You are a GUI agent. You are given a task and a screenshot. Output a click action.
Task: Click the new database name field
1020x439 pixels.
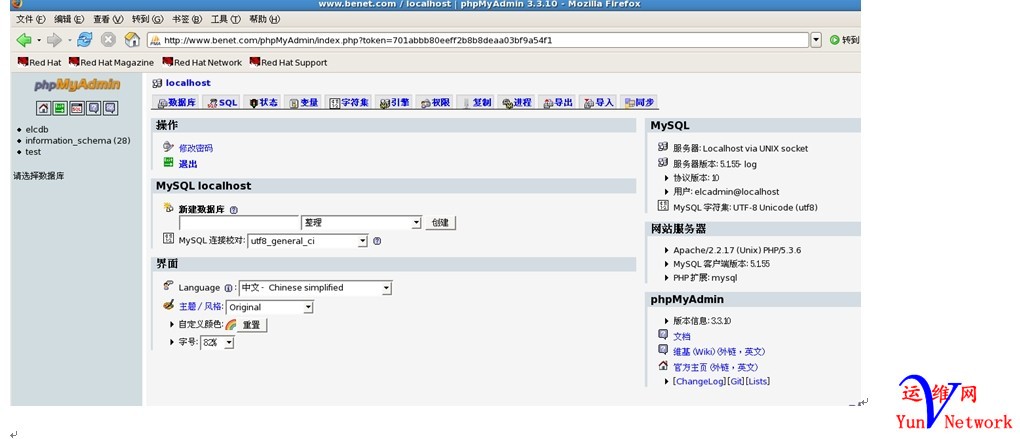coord(239,222)
